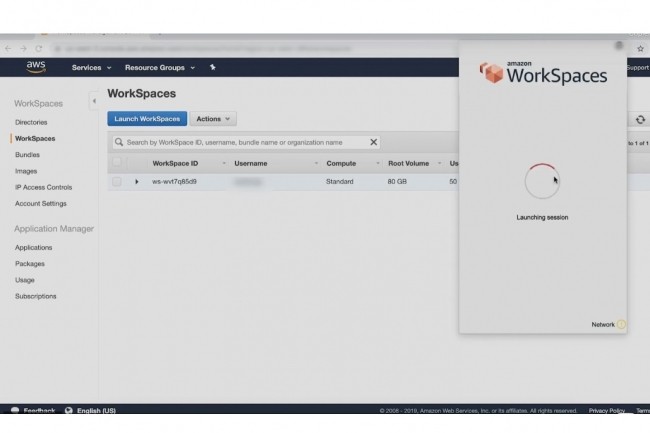
Task: Open the Services menu
Action: [91, 68]
